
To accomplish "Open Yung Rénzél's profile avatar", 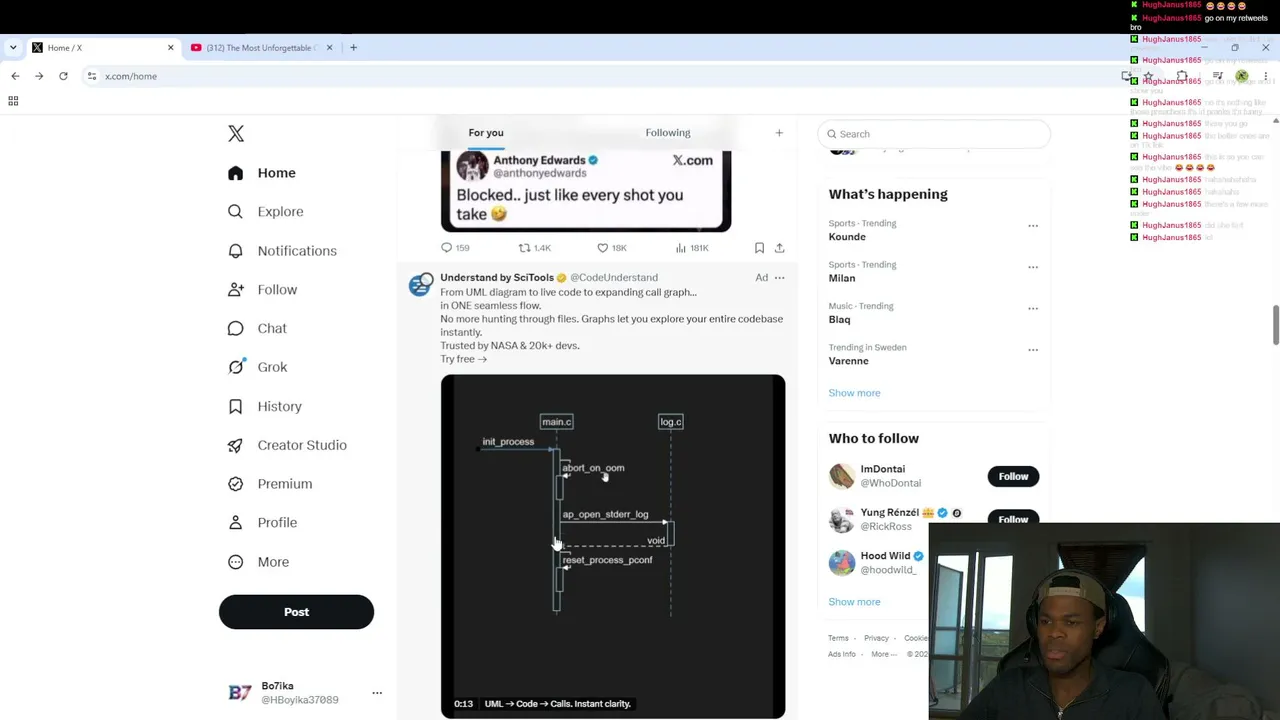I will tap(842, 519).
